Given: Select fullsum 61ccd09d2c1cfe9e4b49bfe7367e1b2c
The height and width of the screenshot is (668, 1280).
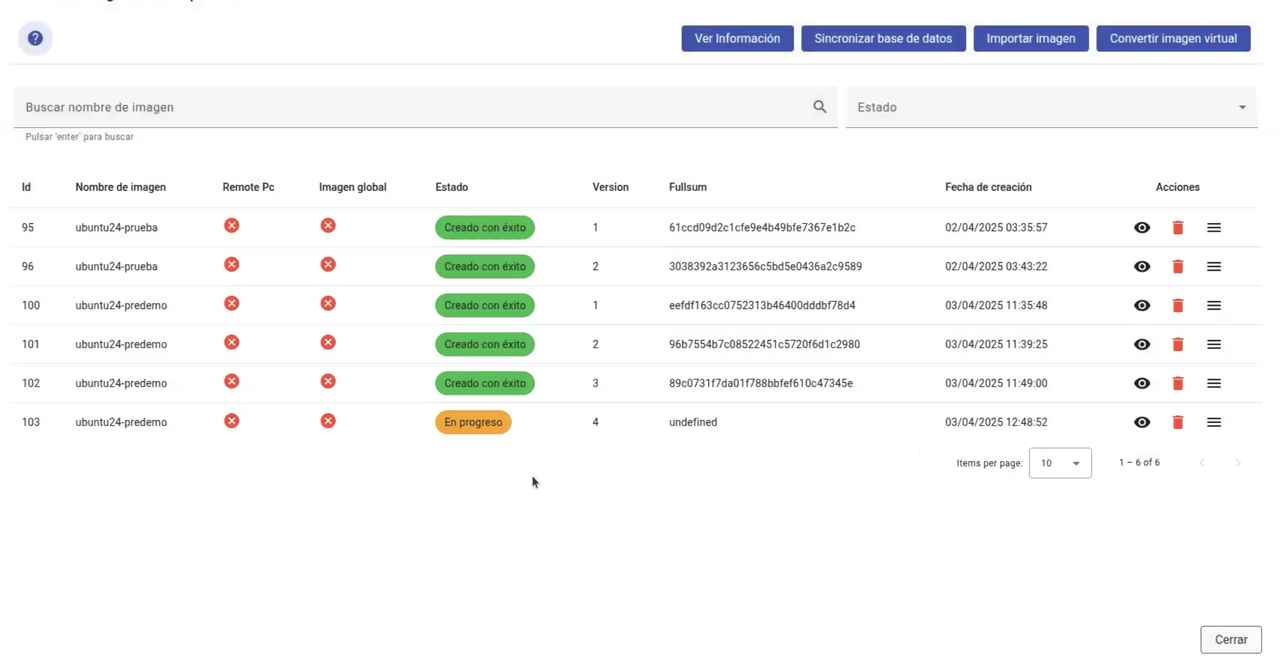Looking at the screenshot, I should (762, 228).
